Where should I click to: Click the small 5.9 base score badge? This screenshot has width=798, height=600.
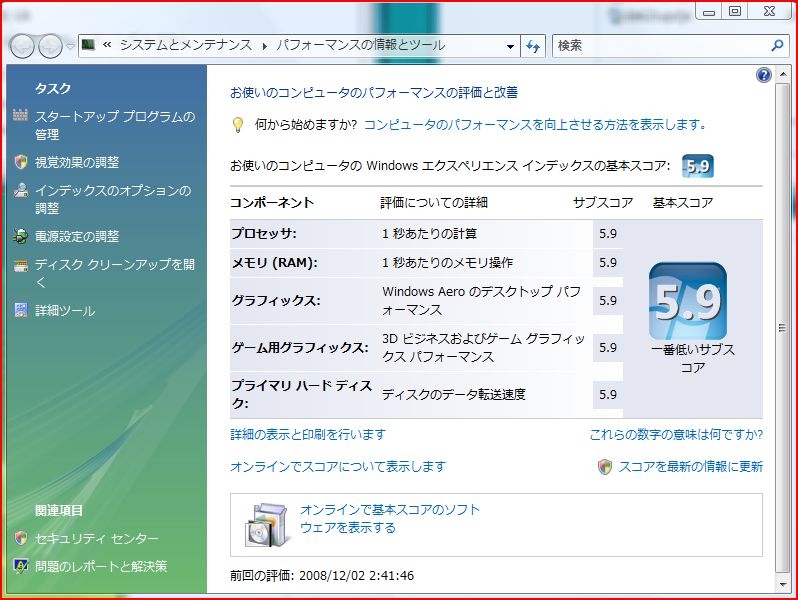698,166
